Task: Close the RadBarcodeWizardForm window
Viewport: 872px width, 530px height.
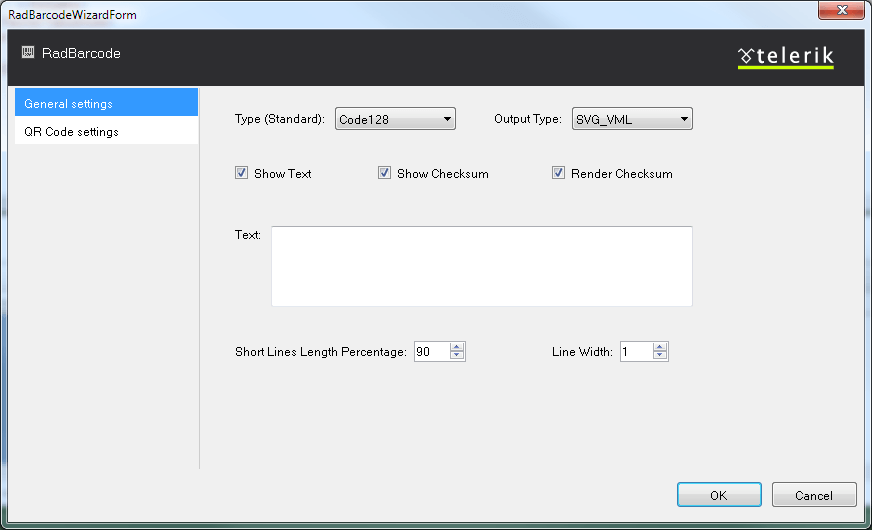Action: [841, 10]
